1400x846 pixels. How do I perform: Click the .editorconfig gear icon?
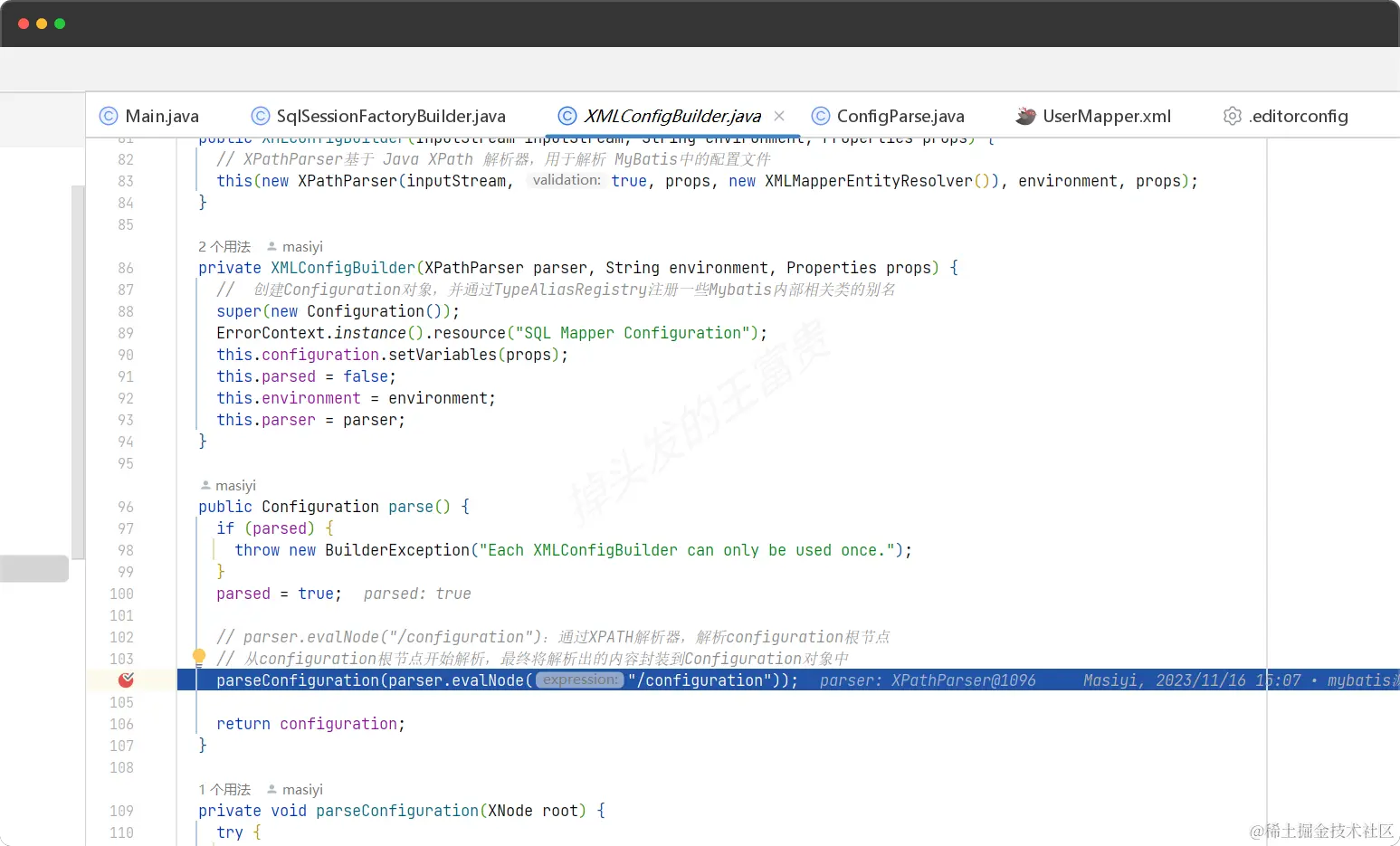click(1233, 116)
